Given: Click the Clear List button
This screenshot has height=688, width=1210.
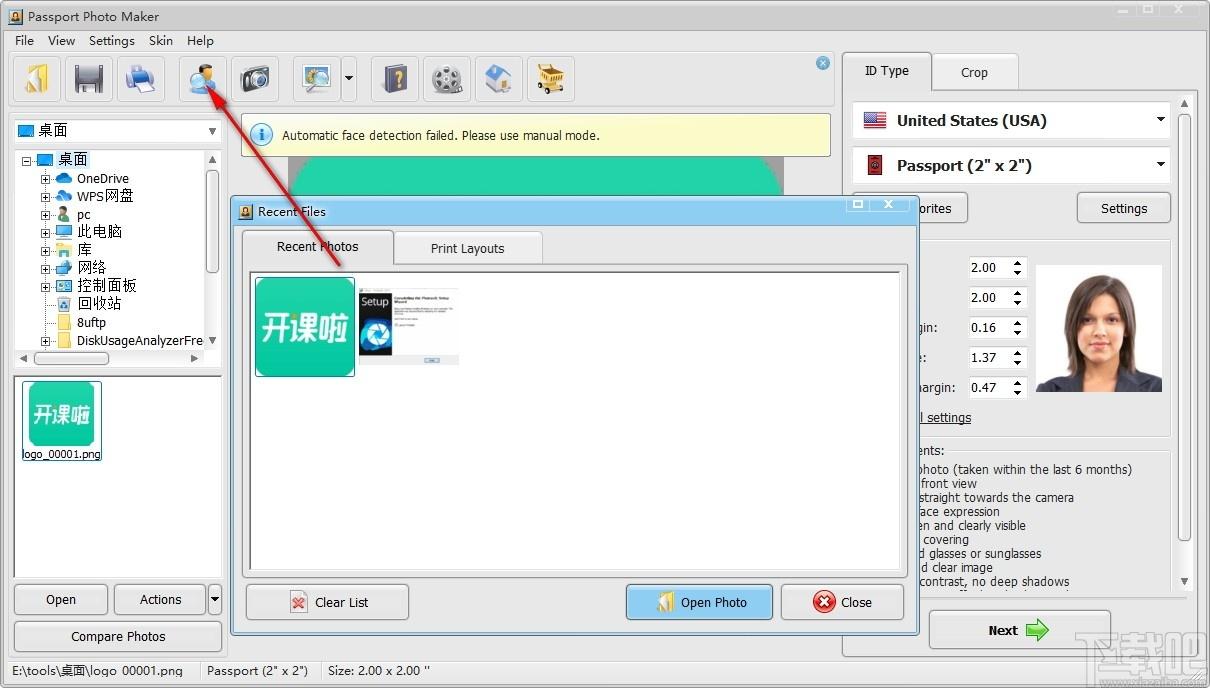Looking at the screenshot, I should [327, 602].
